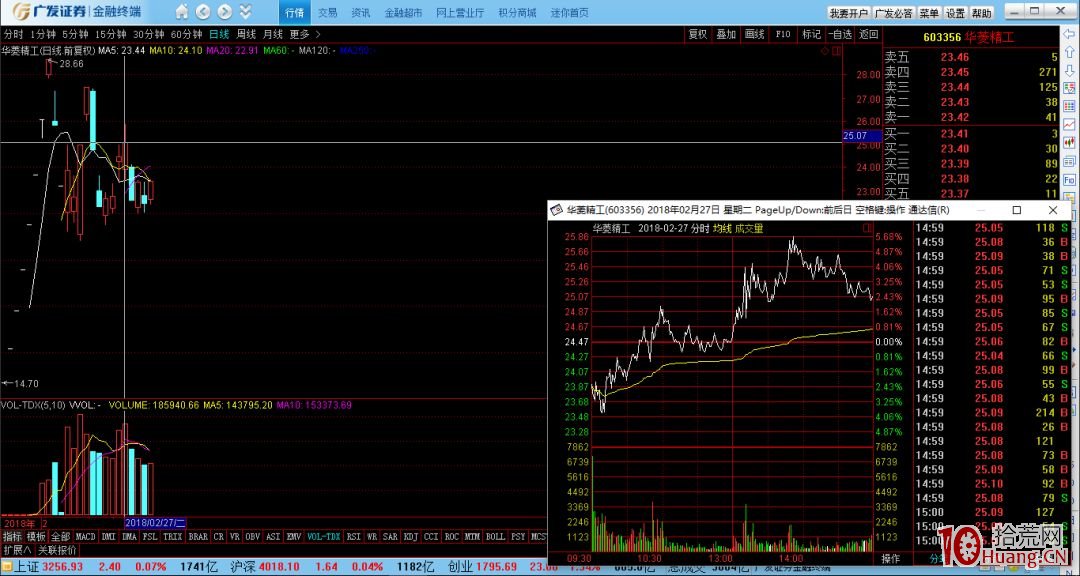This screenshot has width=1080, height=576.
Task: Open the candlestick chart sidebar icon
Action: tap(1069, 143)
